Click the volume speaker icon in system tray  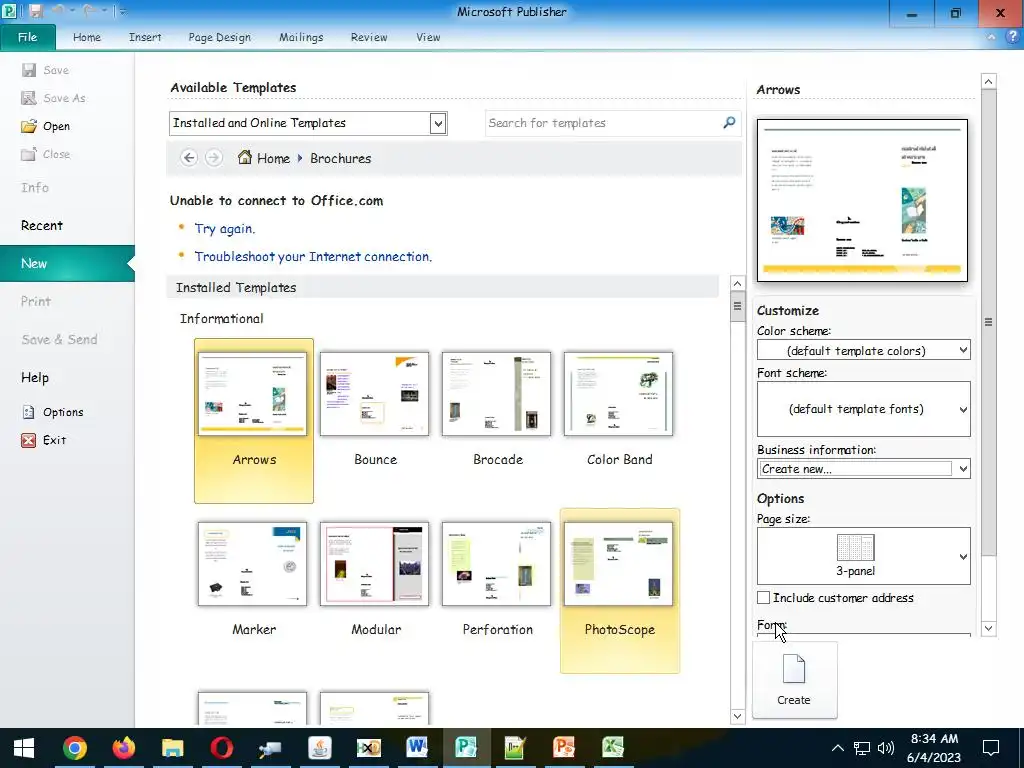point(886,748)
